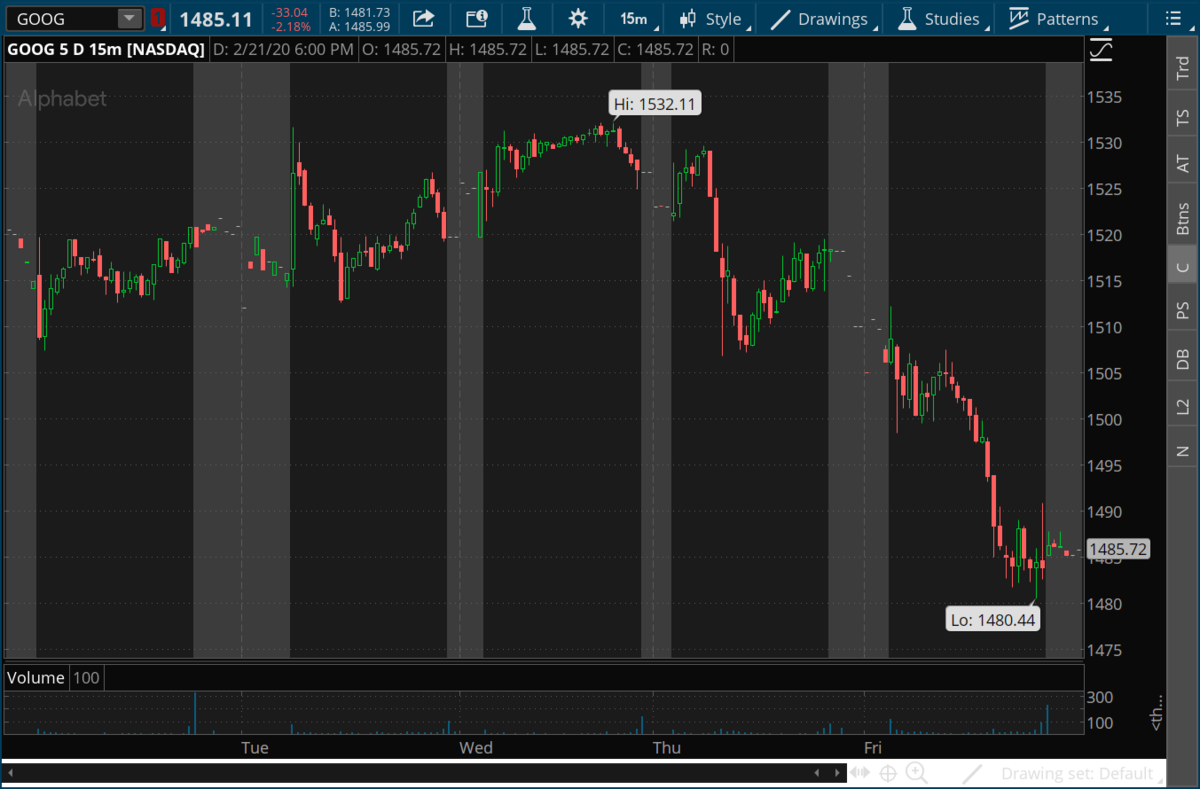Viewport: 1200px width, 789px height.
Task: Select the C side tab
Action: [1182, 266]
